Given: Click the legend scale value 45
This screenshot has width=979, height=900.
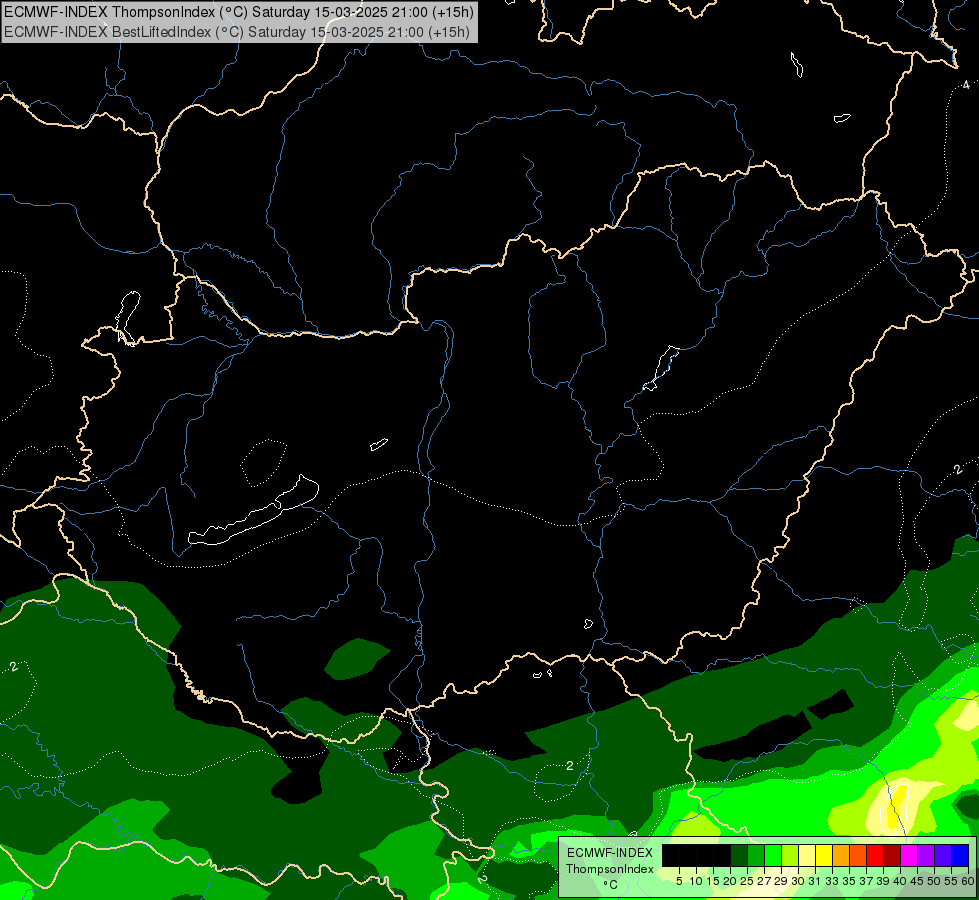Looking at the screenshot, I should point(917,881).
